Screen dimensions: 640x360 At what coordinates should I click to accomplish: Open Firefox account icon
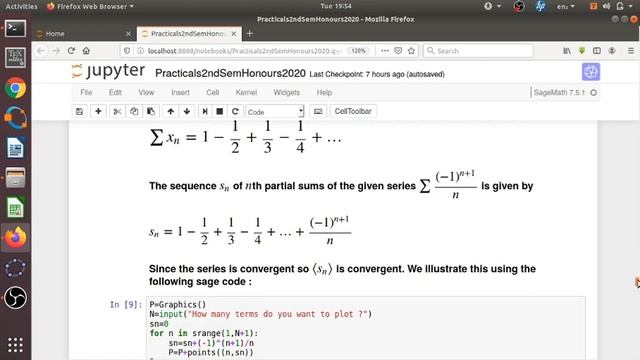tap(611, 51)
